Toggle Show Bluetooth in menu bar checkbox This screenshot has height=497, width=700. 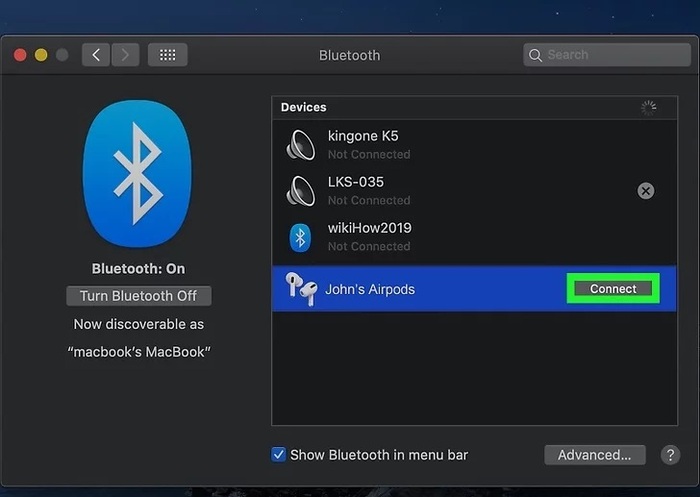coord(279,455)
